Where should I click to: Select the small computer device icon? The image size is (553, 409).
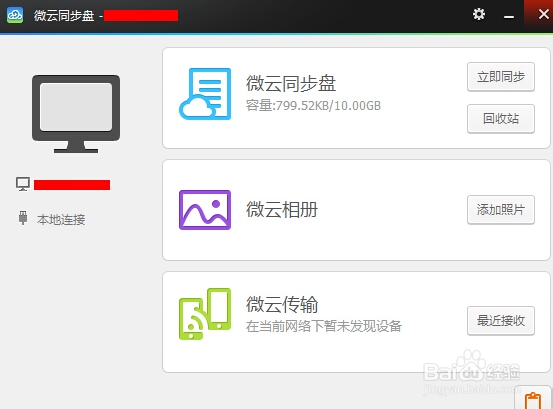(23, 184)
